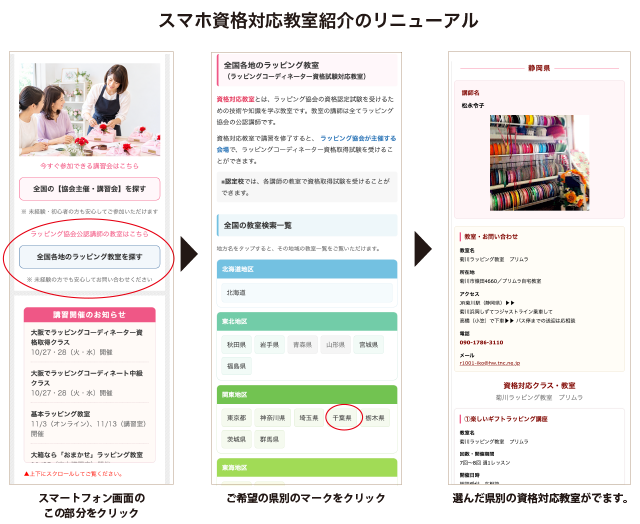Image resolution: width=640 pixels, height=524 pixels.
Task: Select 群馬県 prefecture button
Action: pyautogui.click(x=269, y=439)
